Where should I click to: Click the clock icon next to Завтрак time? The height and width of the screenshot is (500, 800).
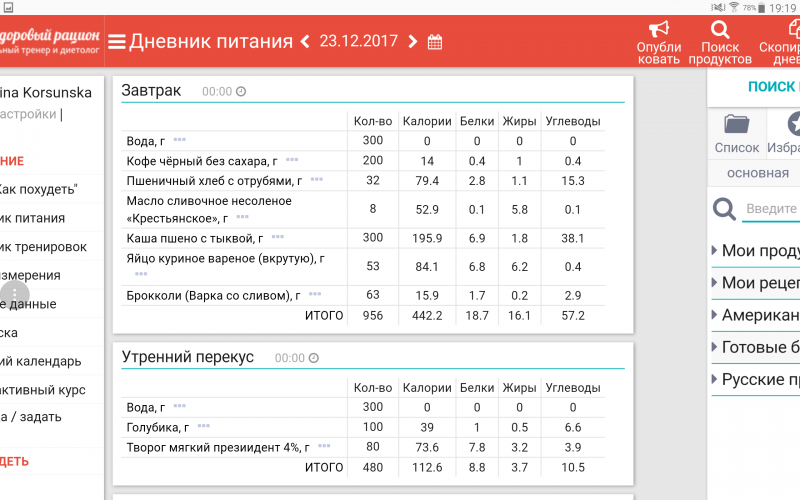tap(241, 92)
